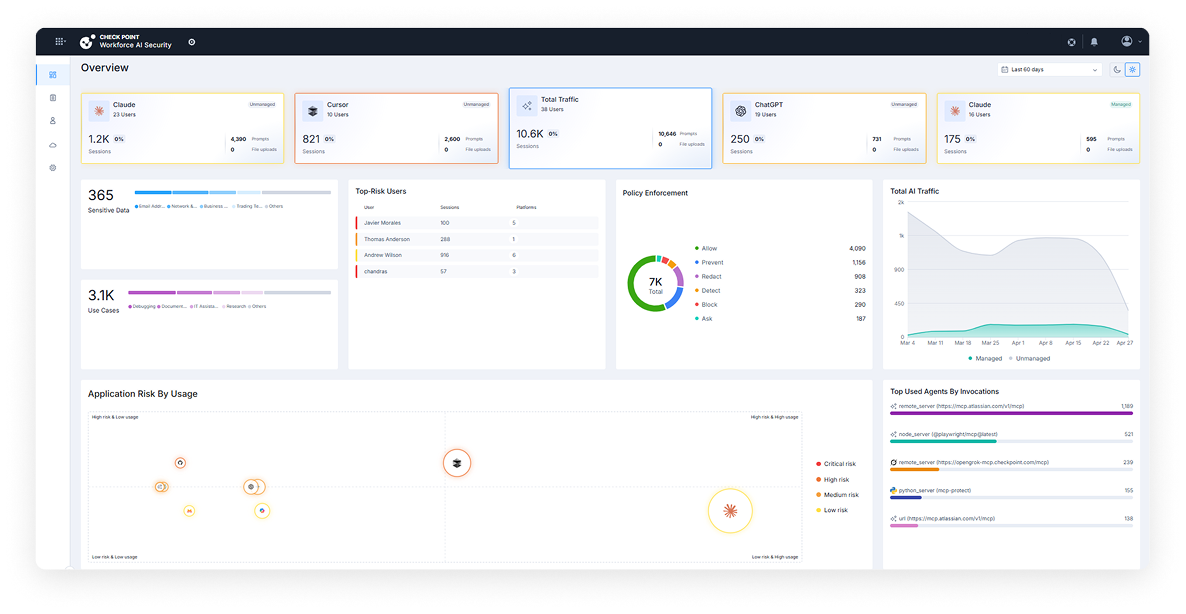Image resolution: width=1186 pixels, height=614 pixels.
Task: Click the High risk legend entry
Action: coord(832,479)
